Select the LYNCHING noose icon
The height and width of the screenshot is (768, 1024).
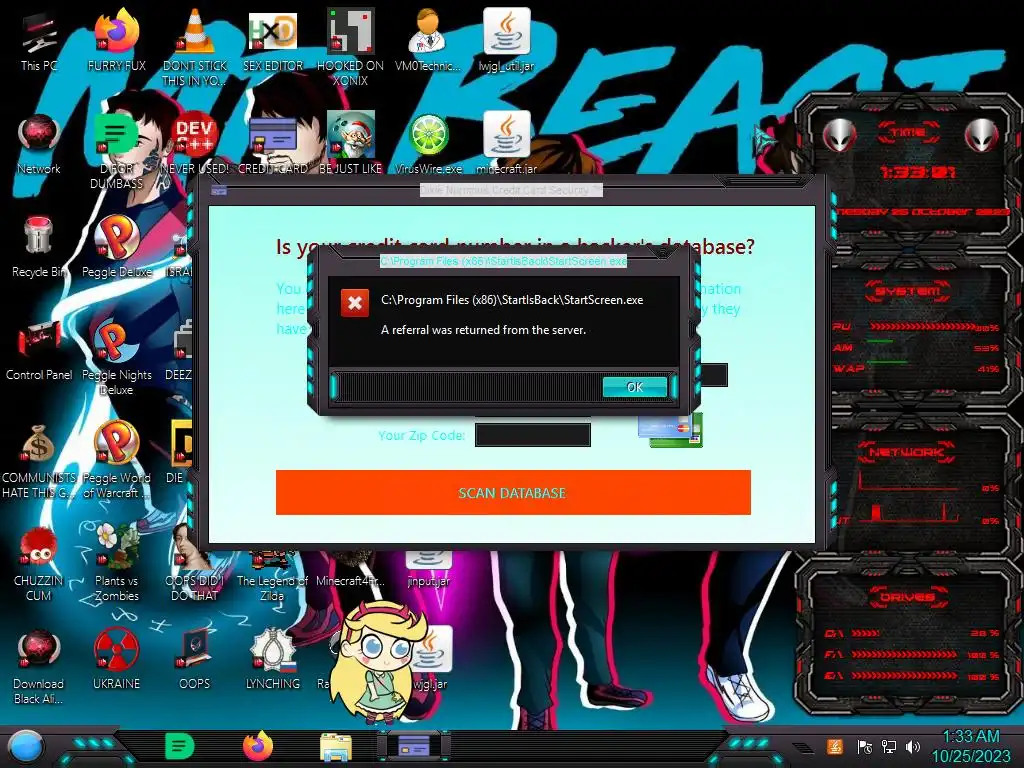(x=272, y=660)
